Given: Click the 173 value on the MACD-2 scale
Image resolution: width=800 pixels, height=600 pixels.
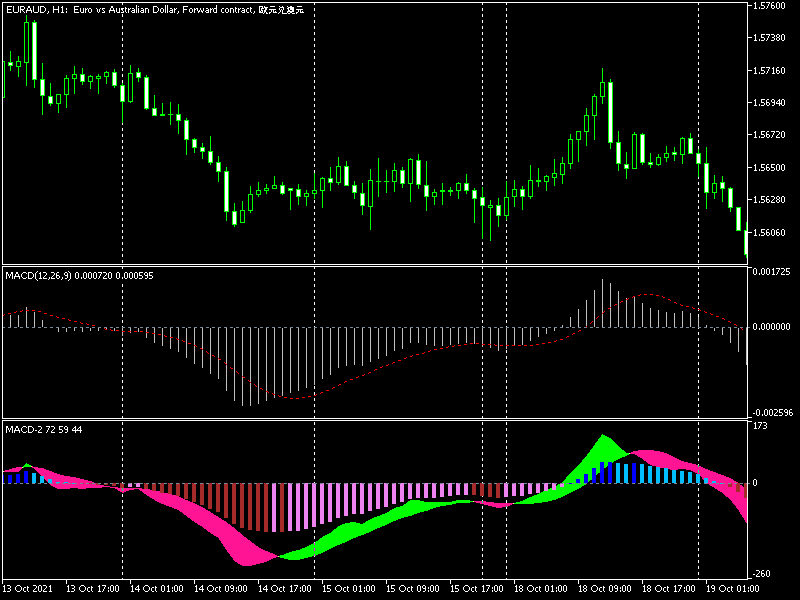Looking at the screenshot, I should (x=762, y=425).
